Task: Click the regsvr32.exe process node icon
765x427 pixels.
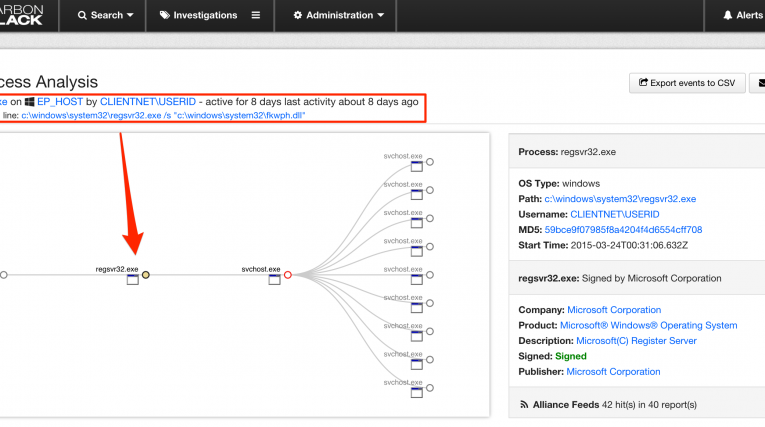Action: pos(132,281)
